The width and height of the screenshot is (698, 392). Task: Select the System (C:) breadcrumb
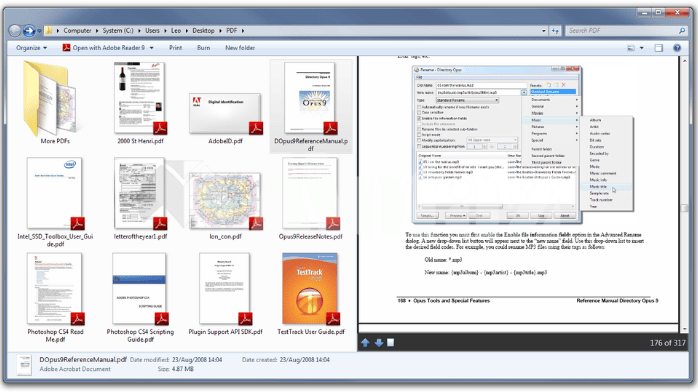point(118,31)
